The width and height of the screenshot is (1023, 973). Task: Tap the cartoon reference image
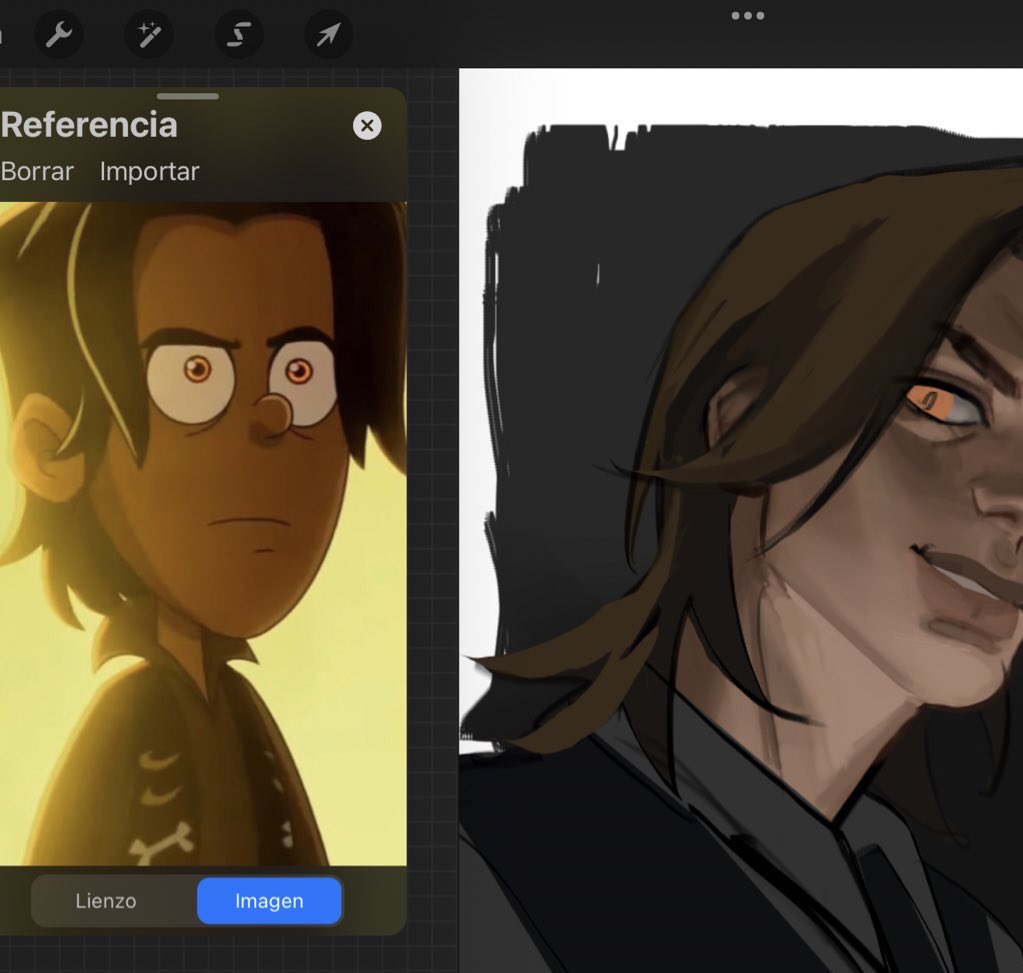click(x=203, y=534)
